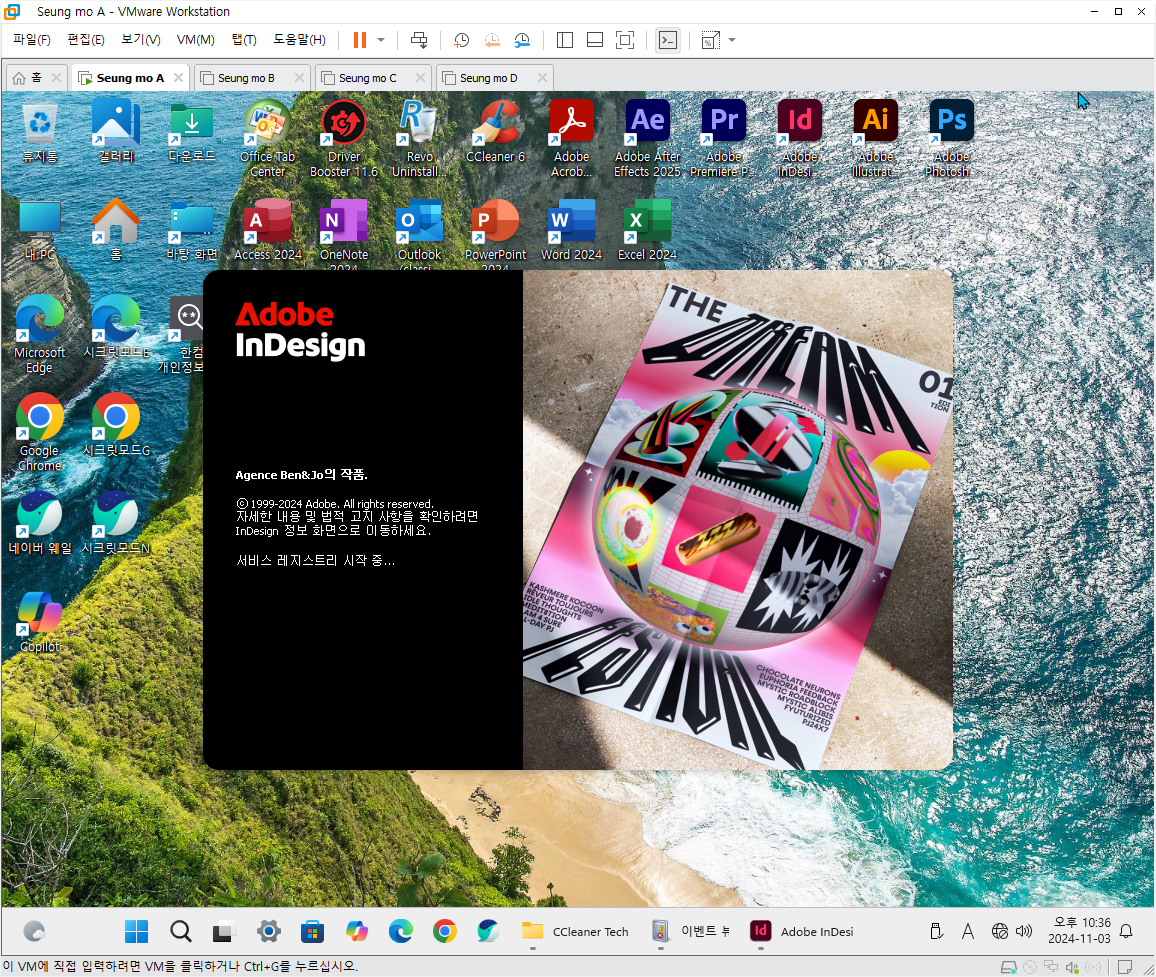The image size is (1156, 977).
Task: Click the stretch guest display icon
Action: tap(711, 40)
